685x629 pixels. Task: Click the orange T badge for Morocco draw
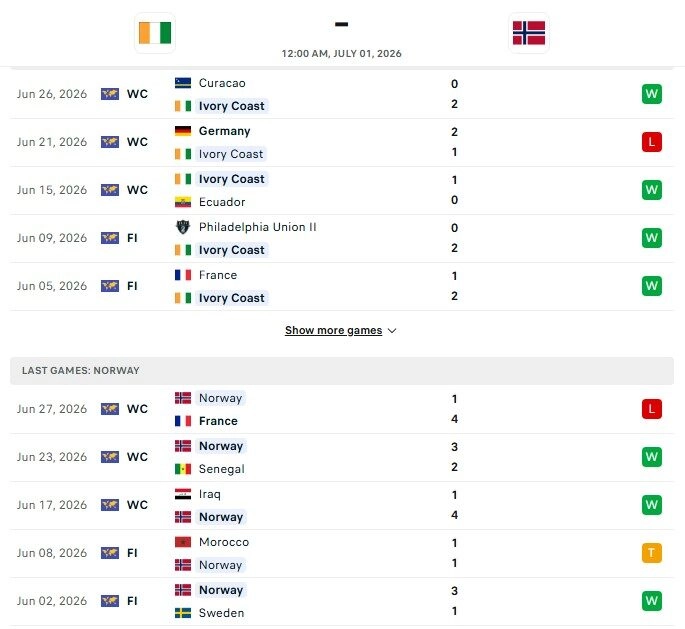651,553
